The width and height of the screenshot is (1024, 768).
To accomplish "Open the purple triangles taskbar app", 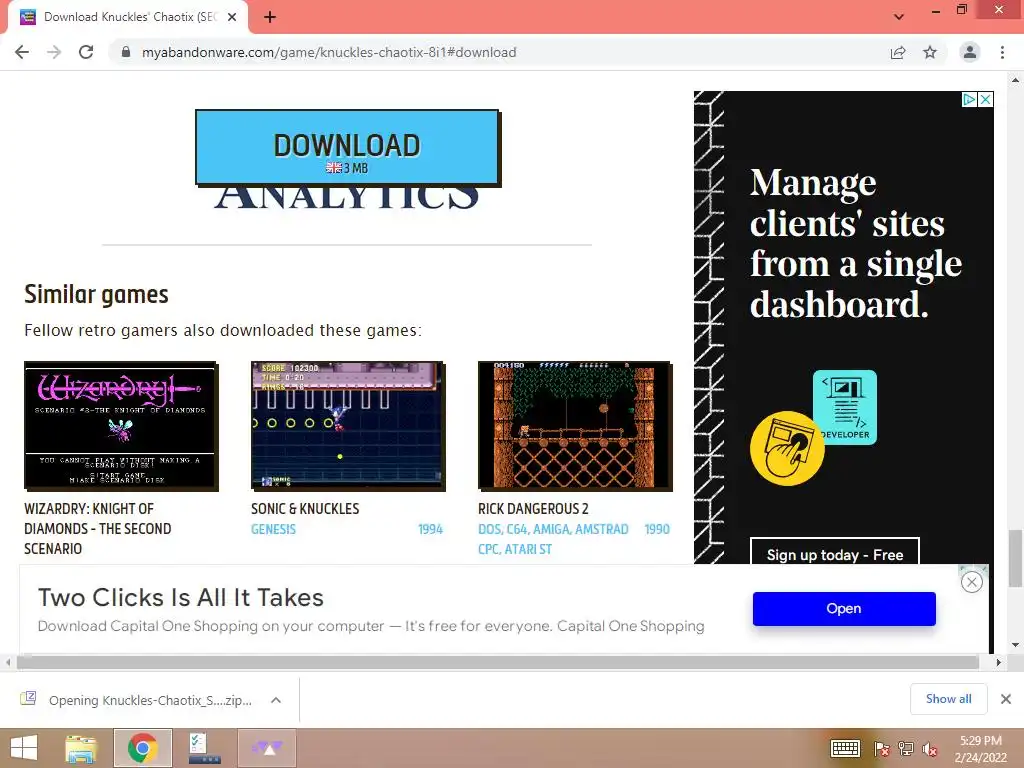I will point(266,748).
